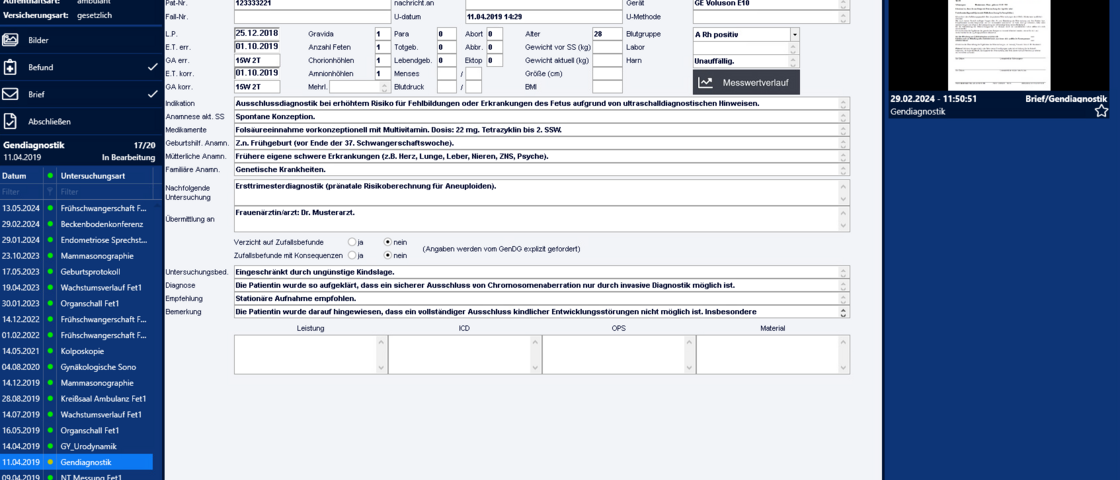The height and width of the screenshot is (480, 1120).
Task: Select 19.04.2023 Wachstumsverlauf Fet1 row
Action: [76, 288]
